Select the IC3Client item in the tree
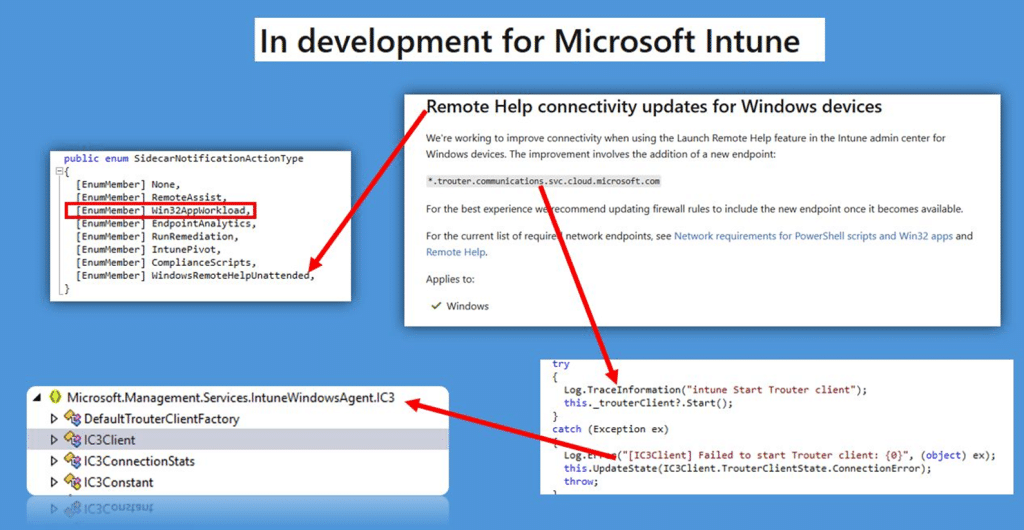Viewport: 1024px width, 530px height. click(x=110, y=440)
